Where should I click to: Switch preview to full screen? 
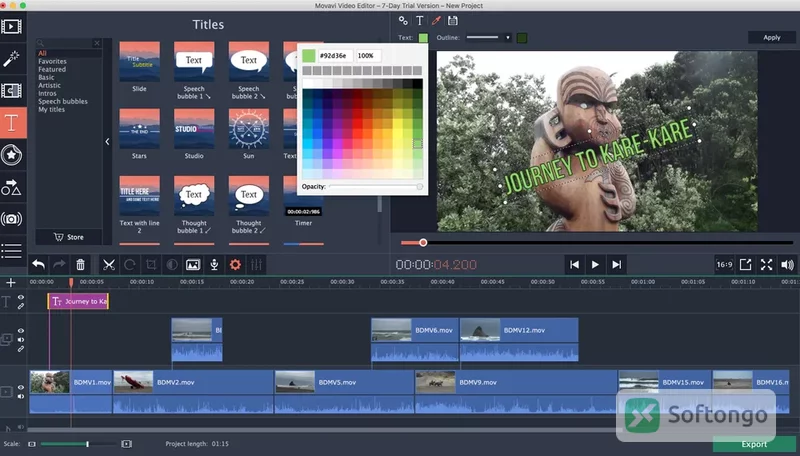[x=766, y=264]
